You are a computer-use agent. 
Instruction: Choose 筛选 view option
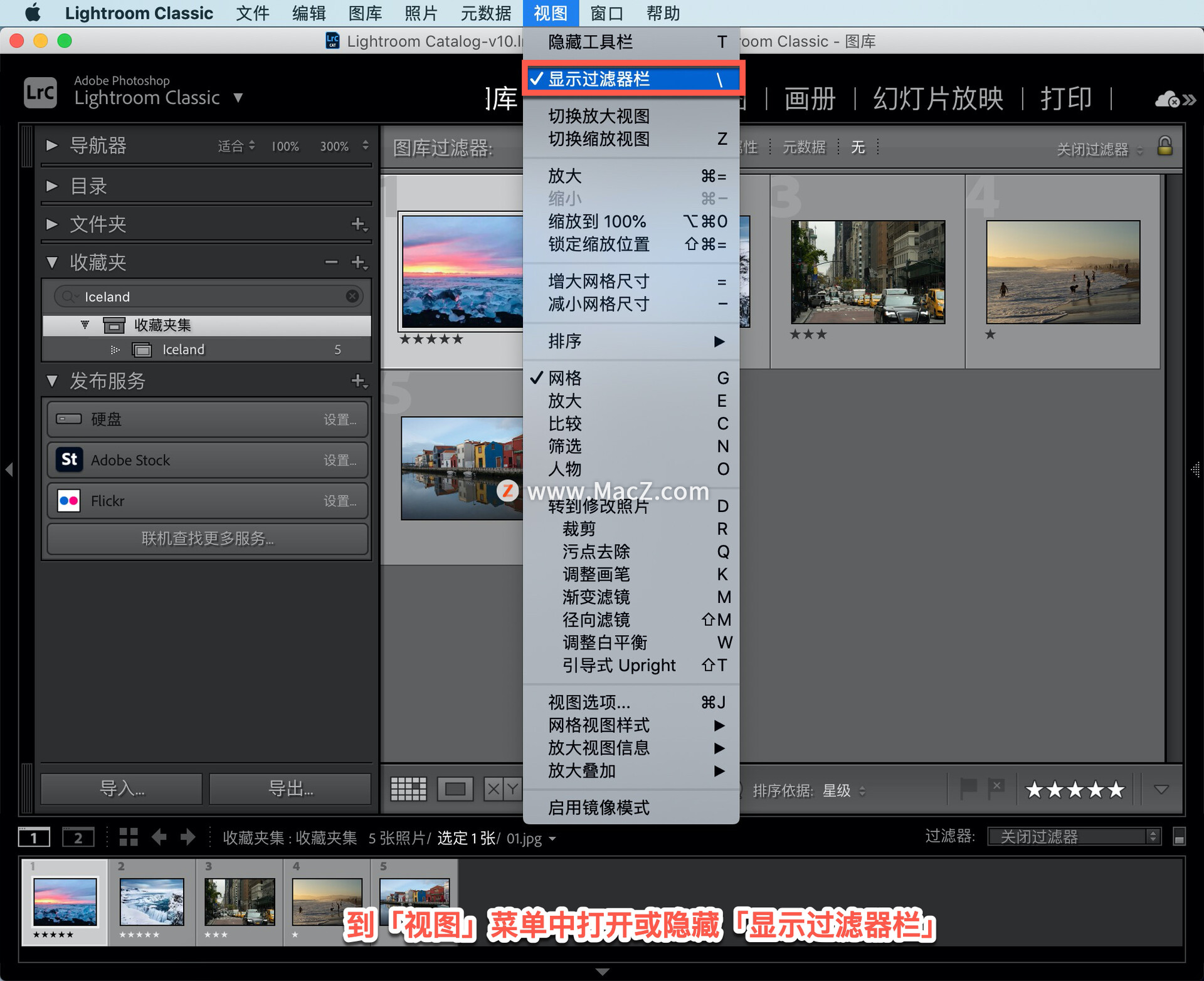[x=631, y=446]
